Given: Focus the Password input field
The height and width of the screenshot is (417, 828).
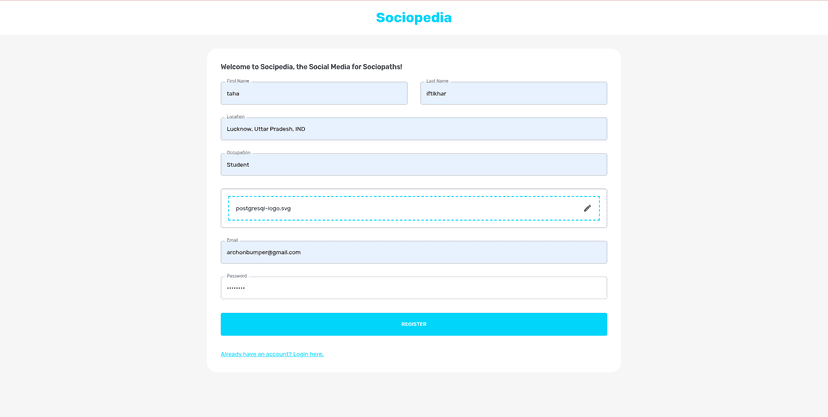Looking at the screenshot, I should (414, 288).
